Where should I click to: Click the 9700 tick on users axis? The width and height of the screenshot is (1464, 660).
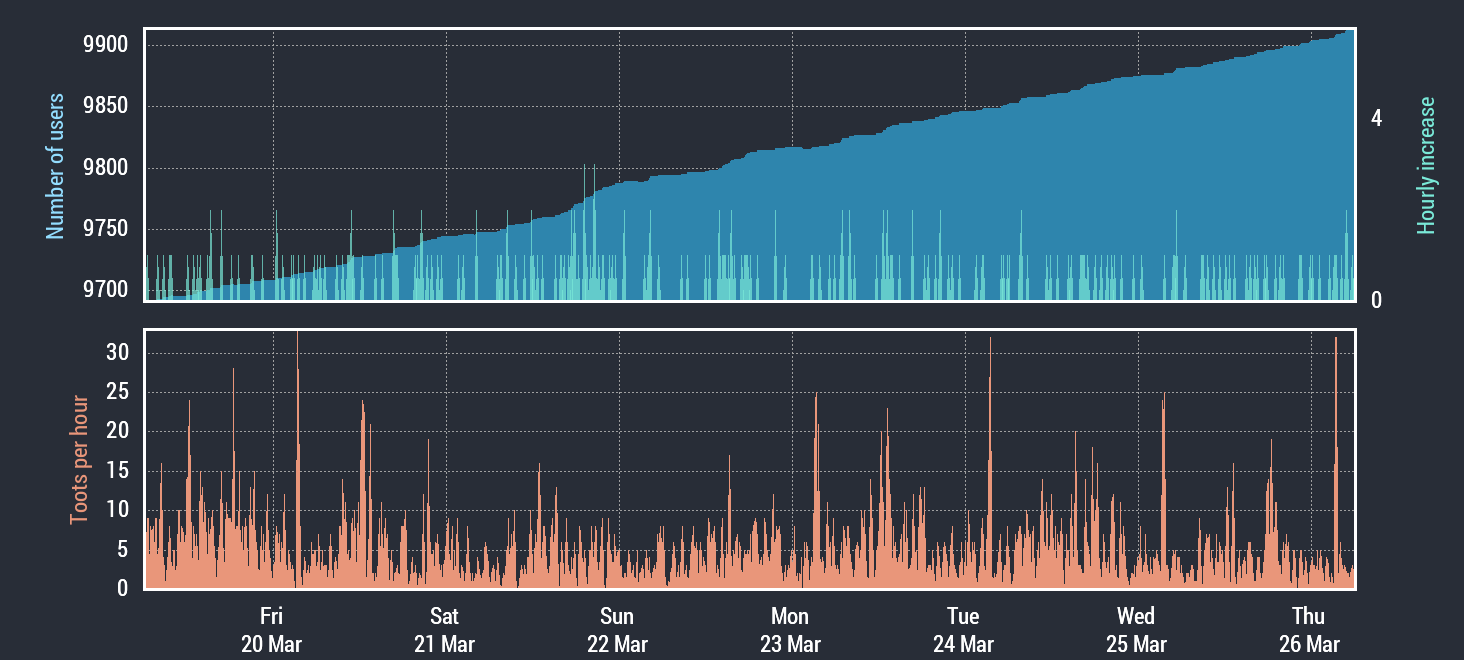(107, 290)
